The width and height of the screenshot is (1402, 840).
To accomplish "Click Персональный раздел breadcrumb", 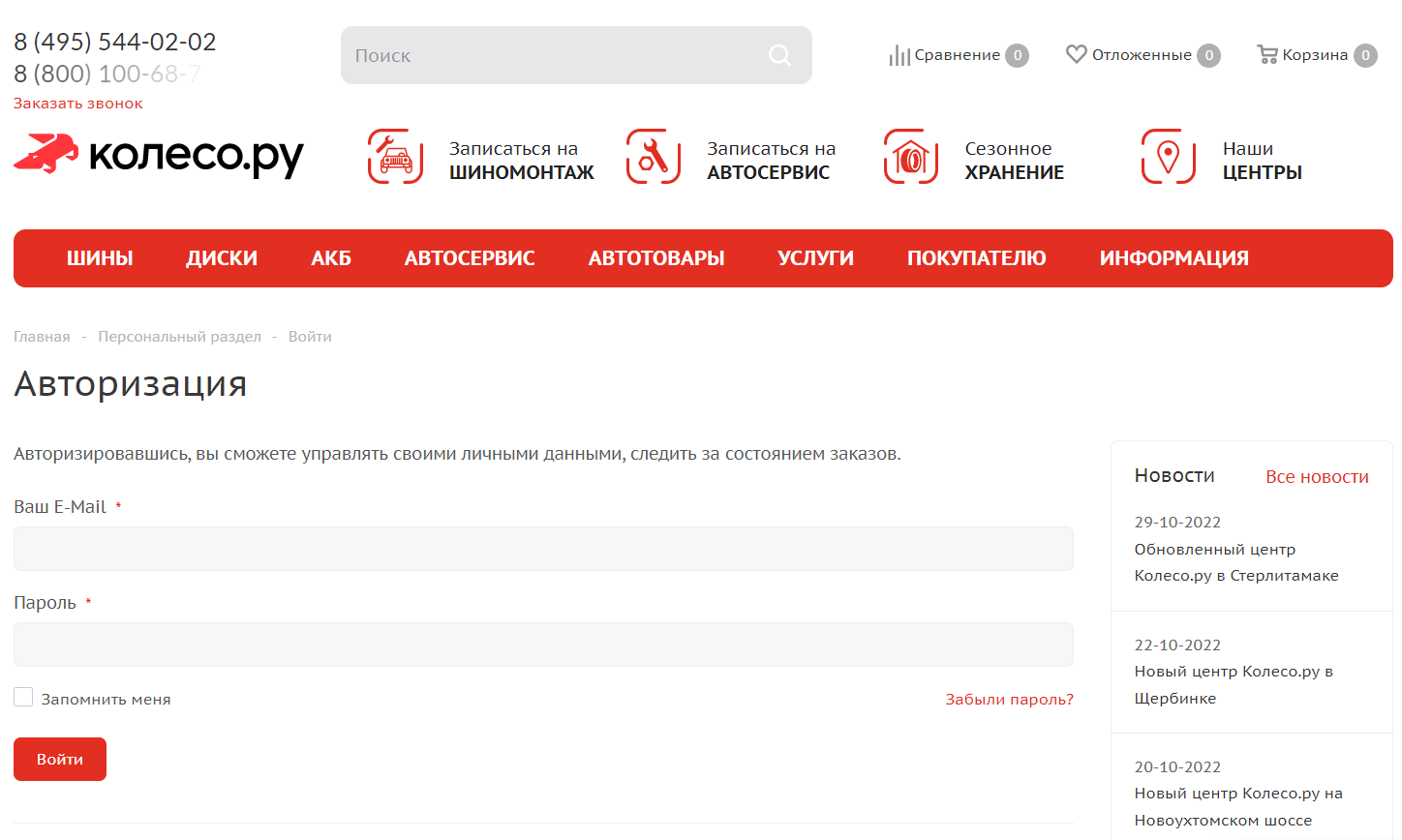I will click(x=179, y=337).
